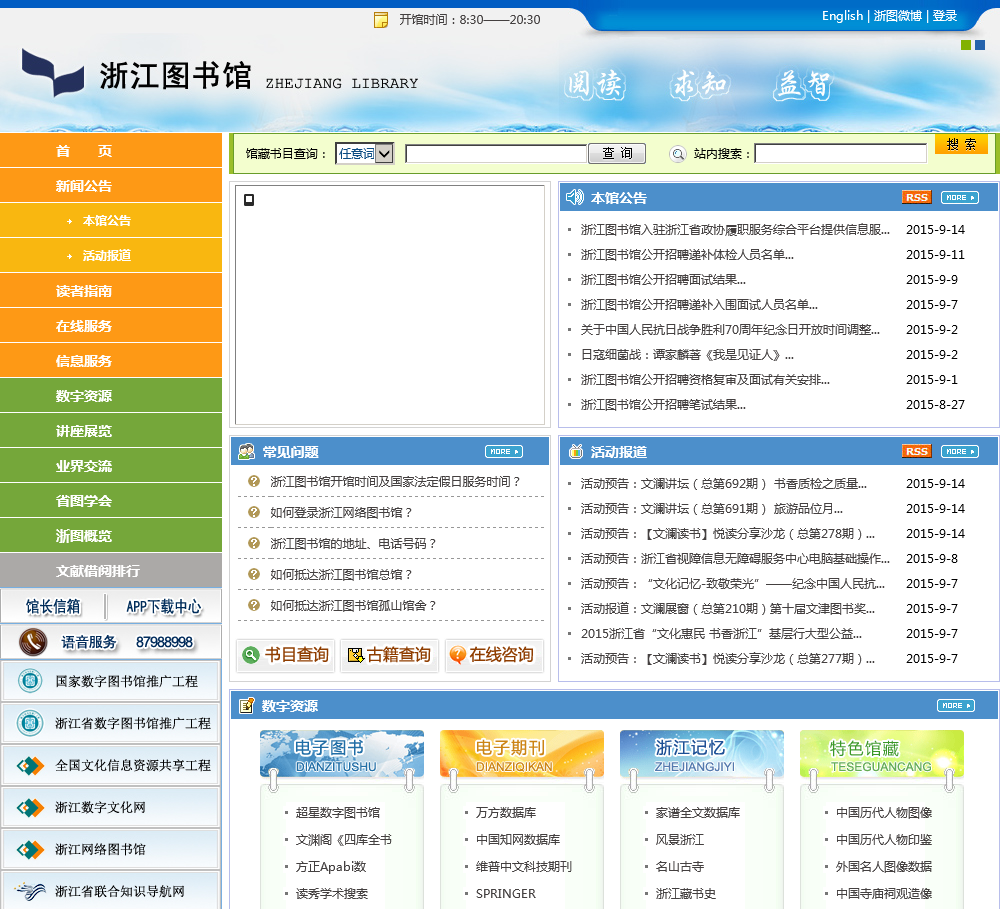Click the phone icon for 语音服务

click(33, 641)
